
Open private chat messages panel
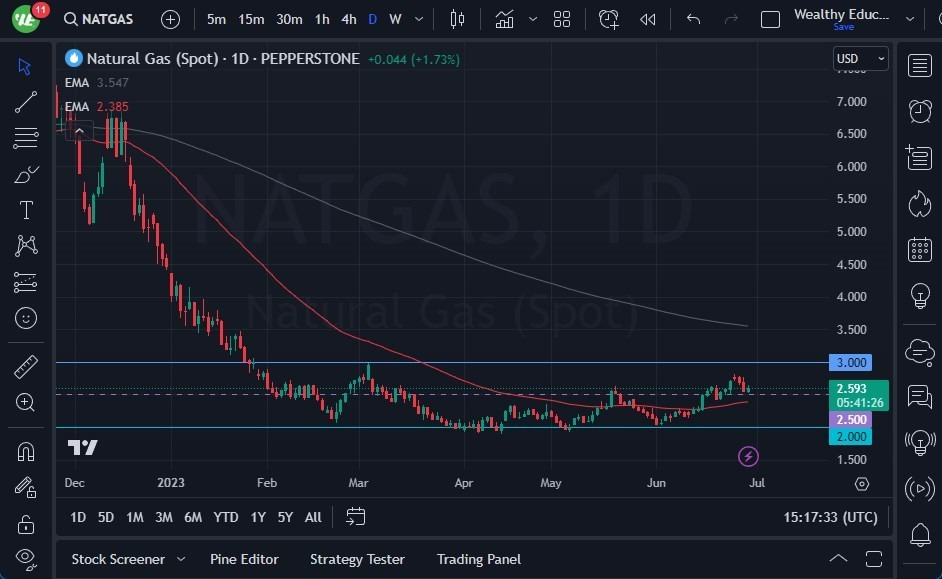click(x=920, y=397)
